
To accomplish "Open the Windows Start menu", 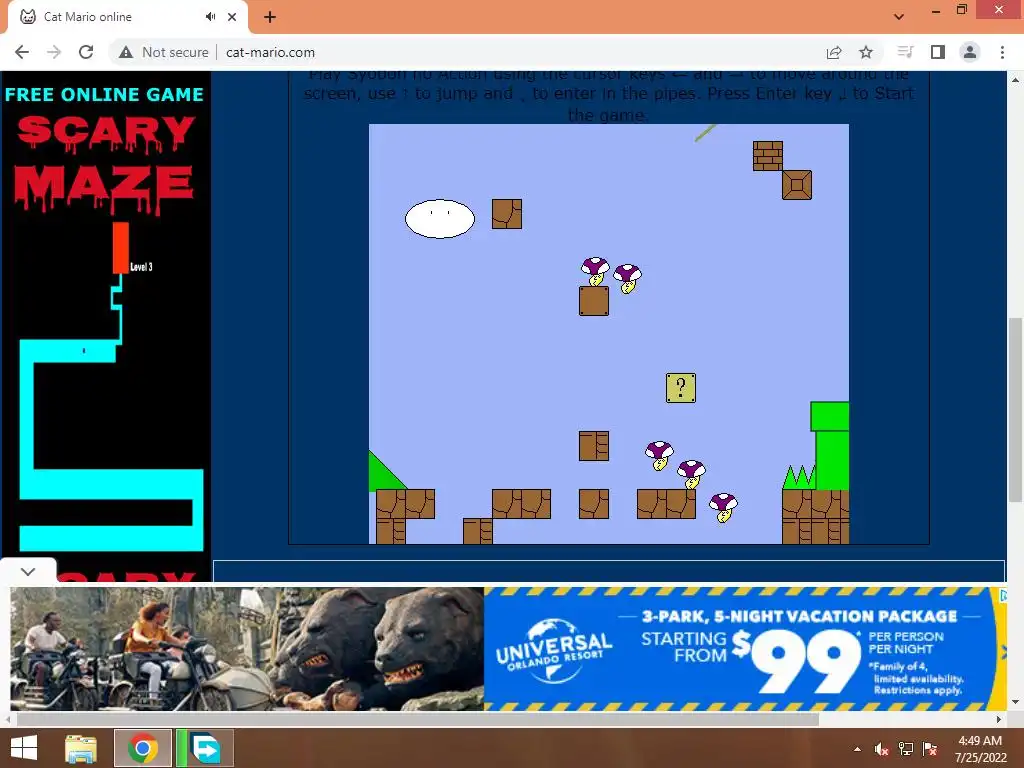I will [24, 748].
